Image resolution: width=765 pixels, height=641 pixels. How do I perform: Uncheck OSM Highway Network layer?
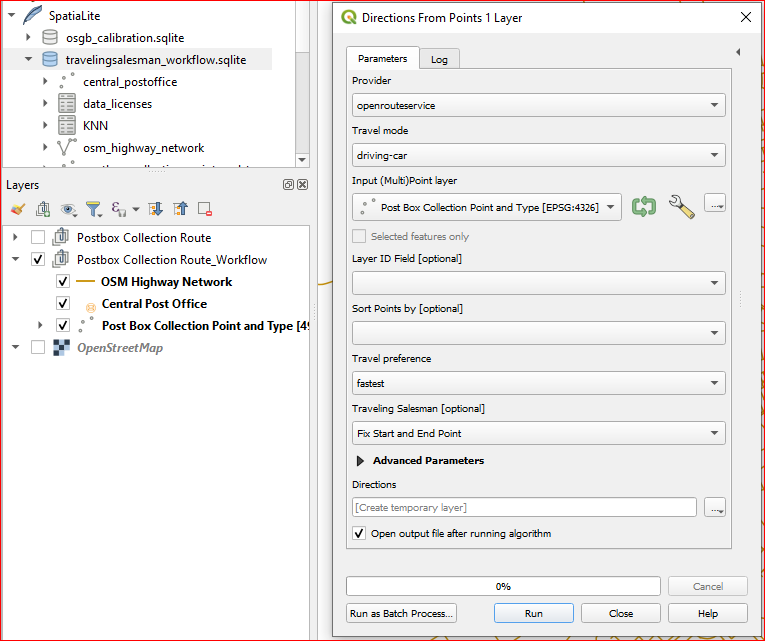point(63,281)
